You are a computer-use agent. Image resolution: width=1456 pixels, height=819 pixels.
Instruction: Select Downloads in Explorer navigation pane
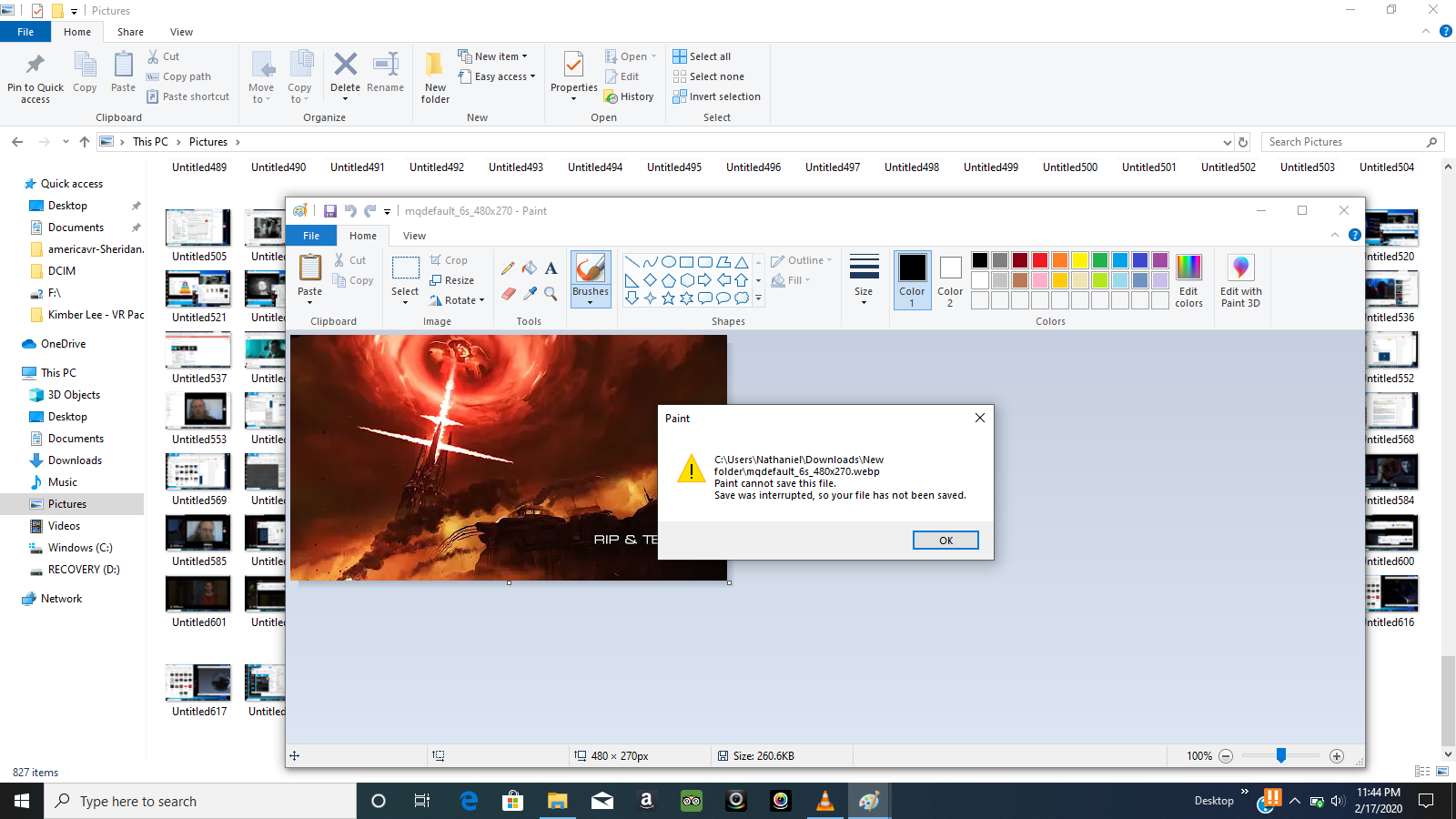pyautogui.click(x=75, y=460)
